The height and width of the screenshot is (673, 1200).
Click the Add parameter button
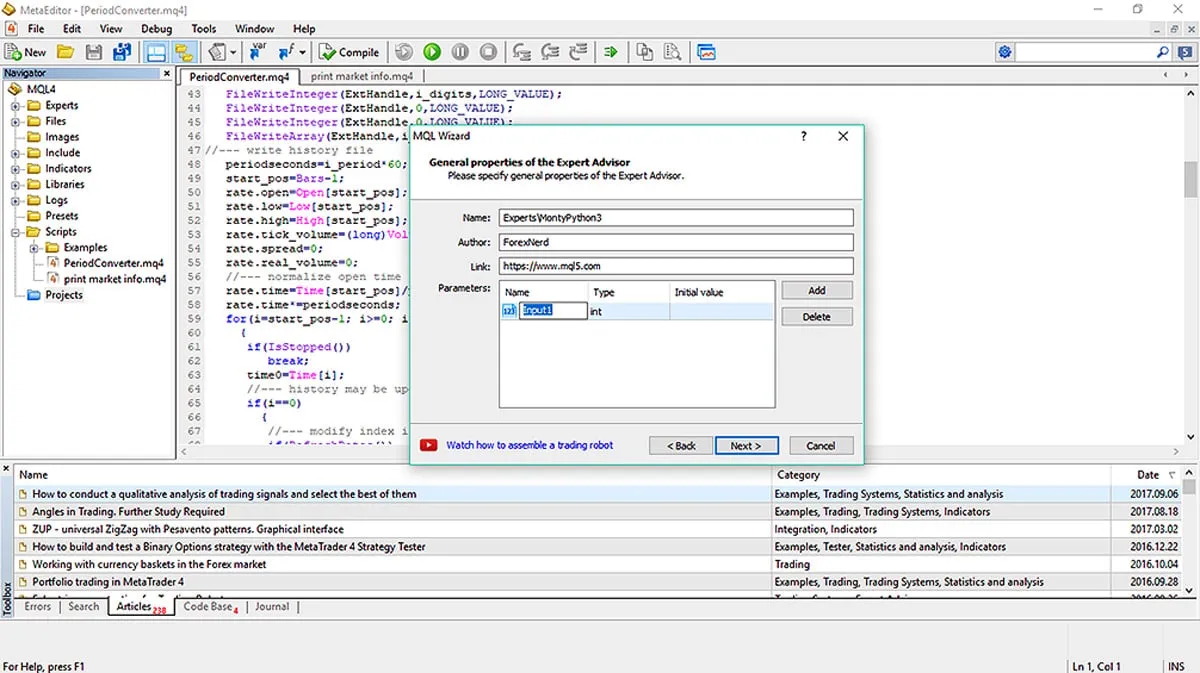816,290
